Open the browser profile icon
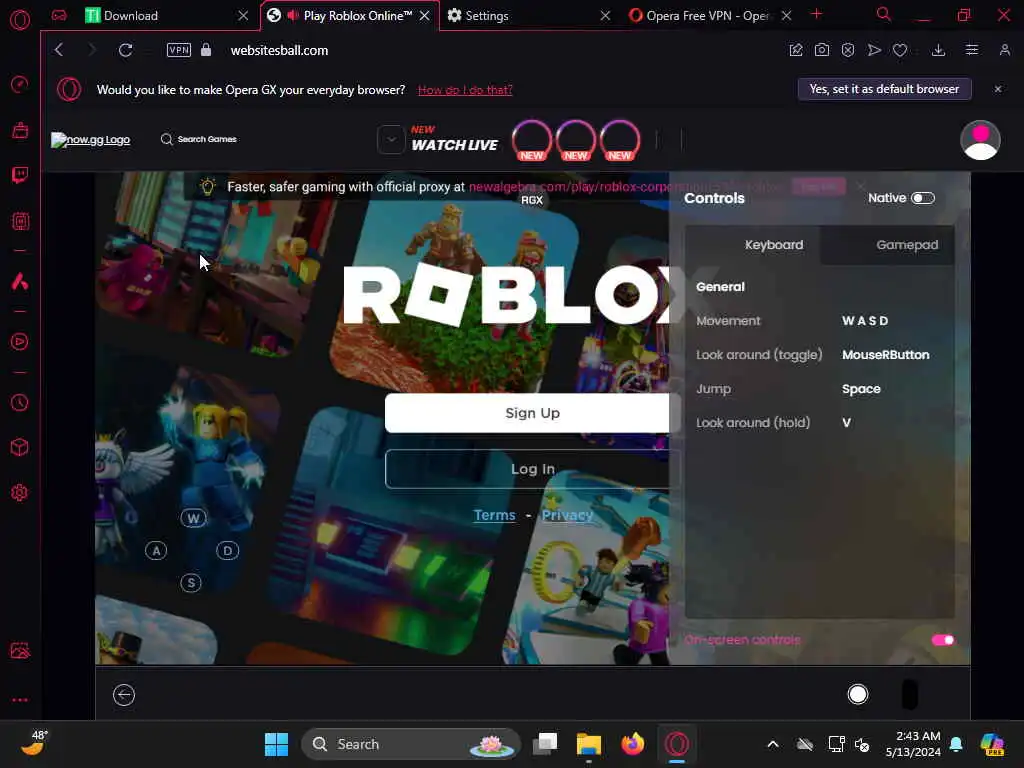Image resolution: width=1024 pixels, height=768 pixels. coord(1004,50)
